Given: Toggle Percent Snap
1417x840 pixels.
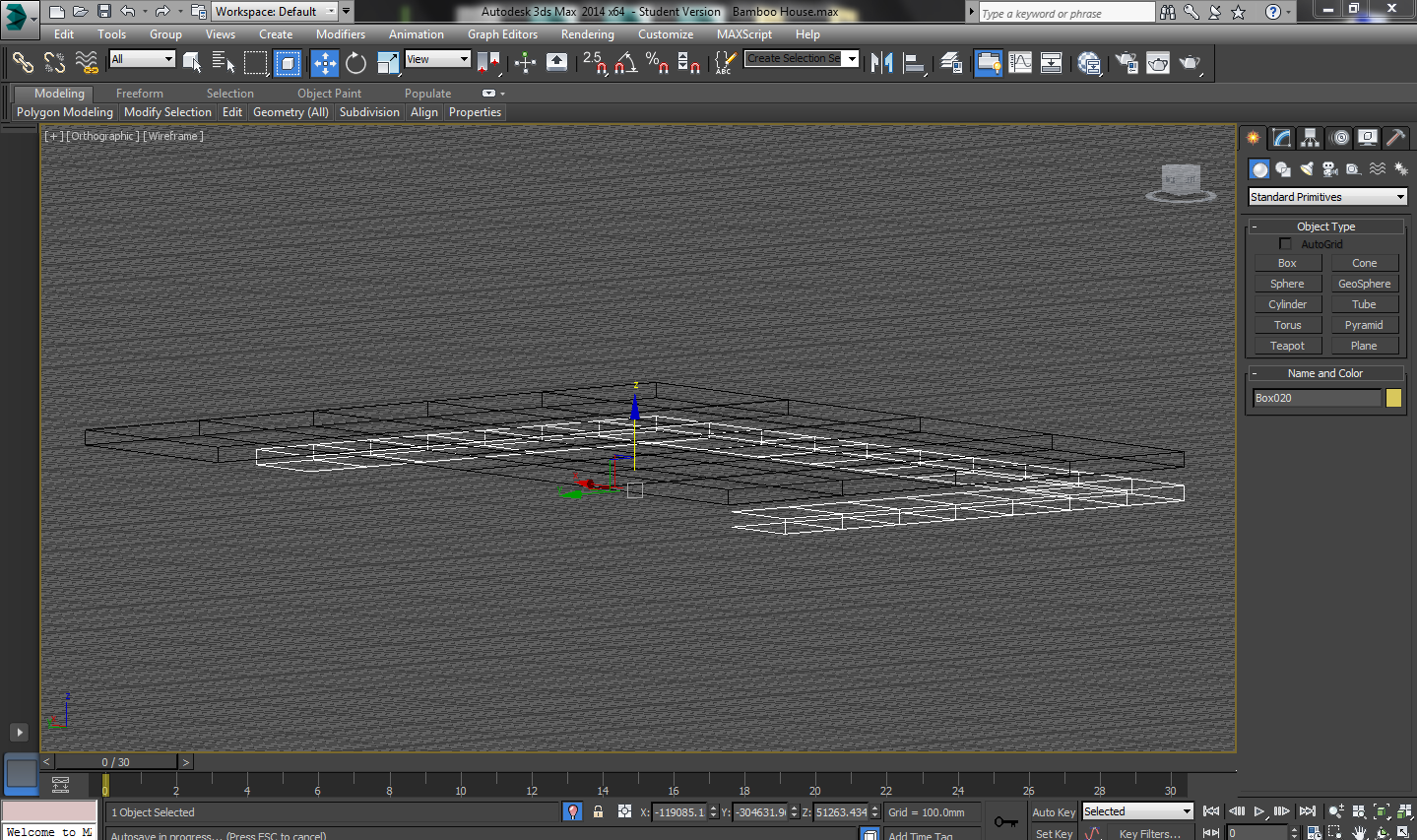Looking at the screenshot, I should pos(657,63).
